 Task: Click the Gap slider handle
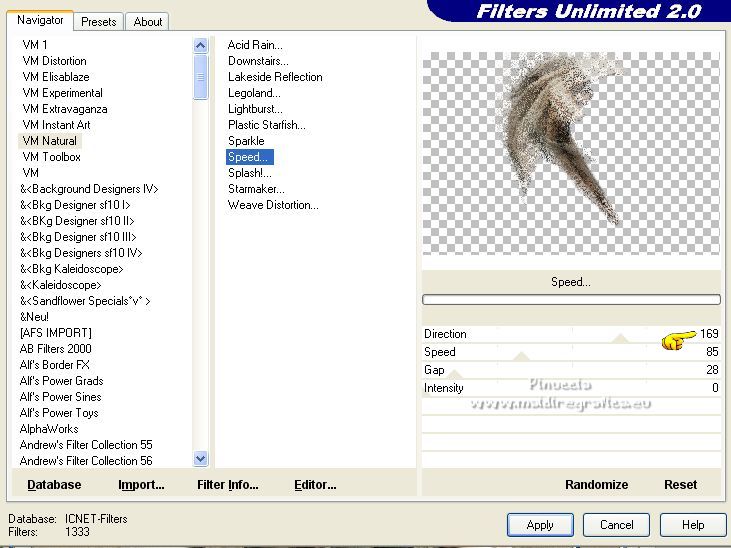455,375
